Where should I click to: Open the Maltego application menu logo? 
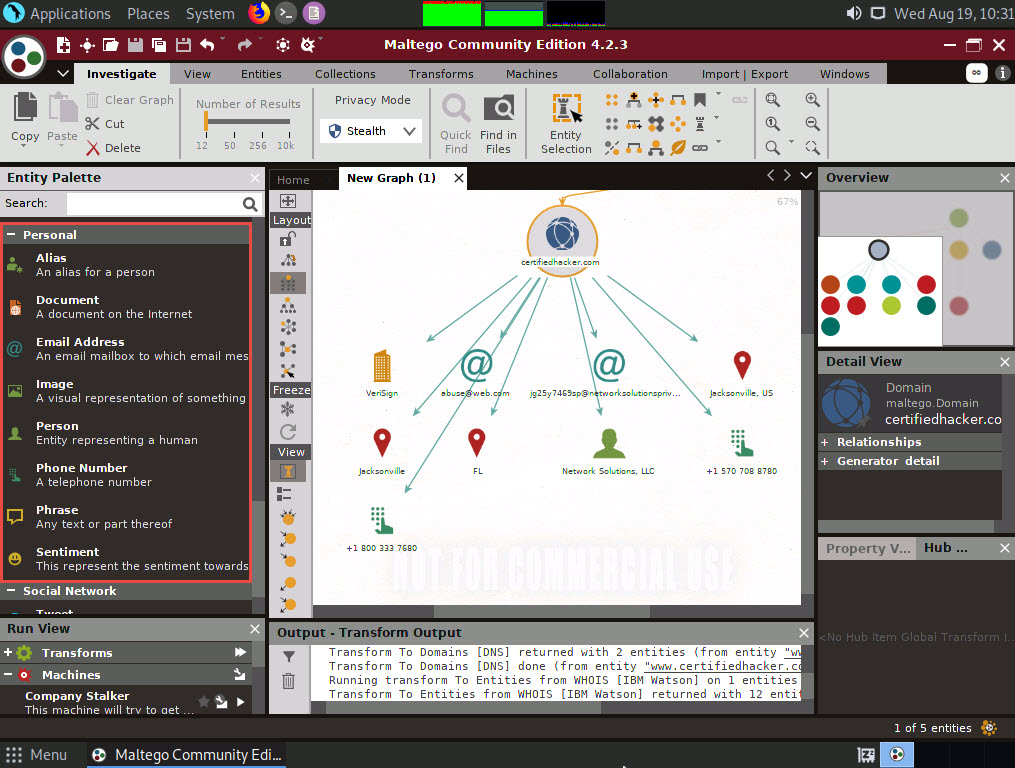pos(24,56)
